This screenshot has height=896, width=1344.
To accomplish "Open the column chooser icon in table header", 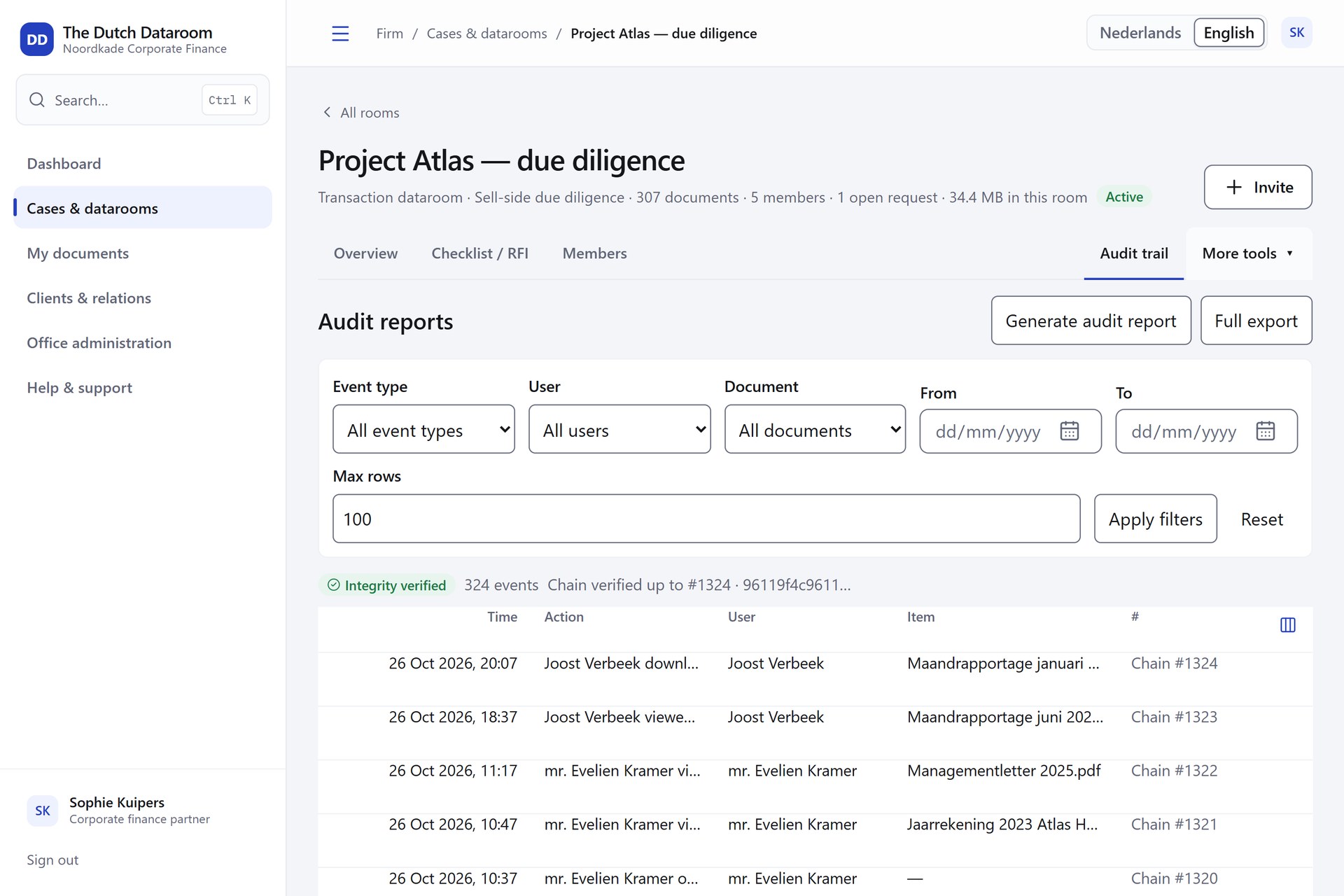I will [1287, 625].
